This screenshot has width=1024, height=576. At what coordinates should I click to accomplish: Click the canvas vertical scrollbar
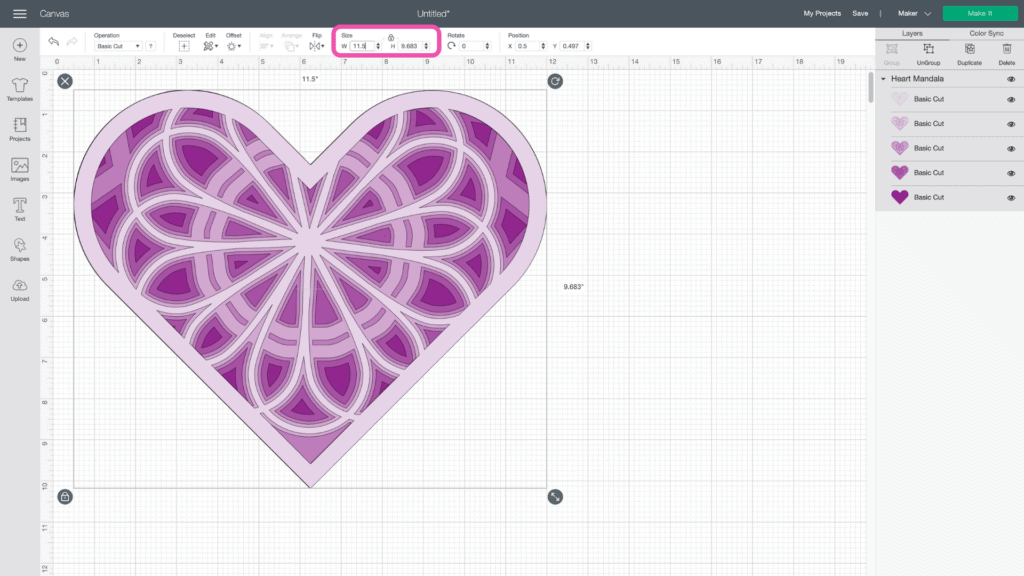tap(871, 88)
